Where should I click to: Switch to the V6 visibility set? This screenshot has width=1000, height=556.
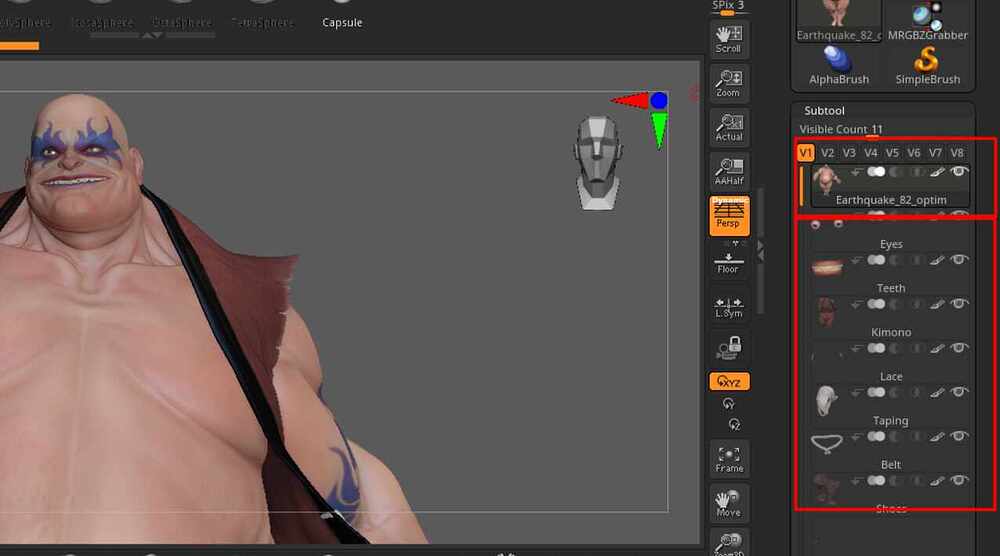pyautogui.click(x=914, y=153)
